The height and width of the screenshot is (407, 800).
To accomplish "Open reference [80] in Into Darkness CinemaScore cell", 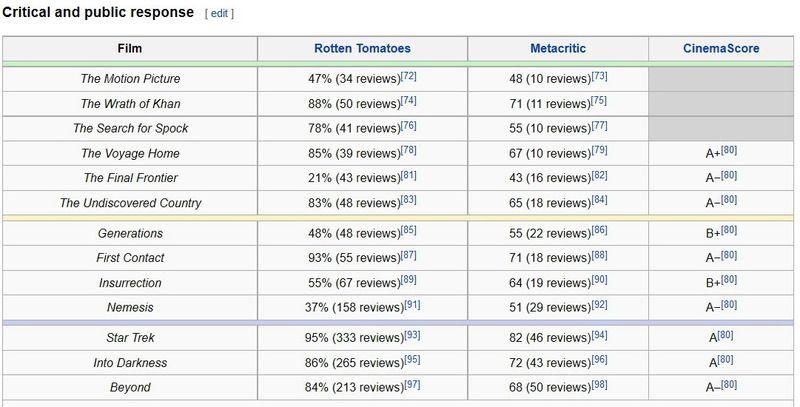I will pyautogui.click(x=726, y=360).
